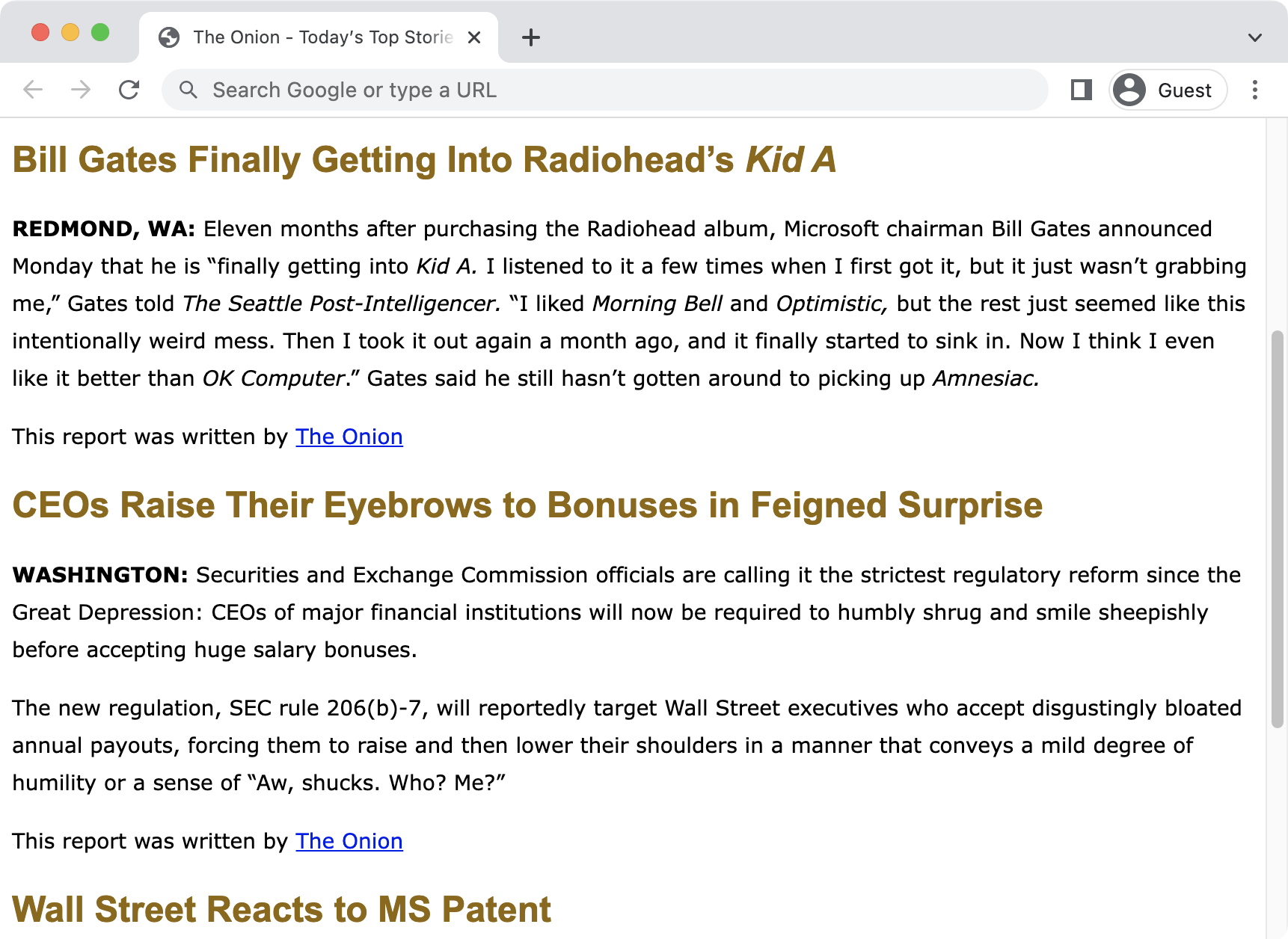Click the globe favicon on the tab
Screen dimensions: 1288x939
[169, 37]
